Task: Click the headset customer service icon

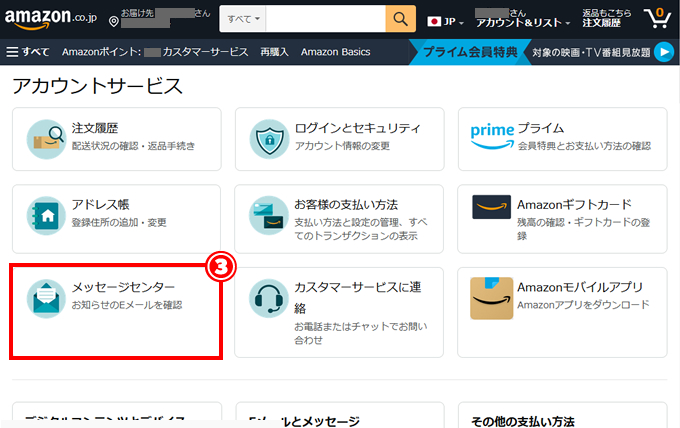Action: pyautogui.click(x=269, y=299)
